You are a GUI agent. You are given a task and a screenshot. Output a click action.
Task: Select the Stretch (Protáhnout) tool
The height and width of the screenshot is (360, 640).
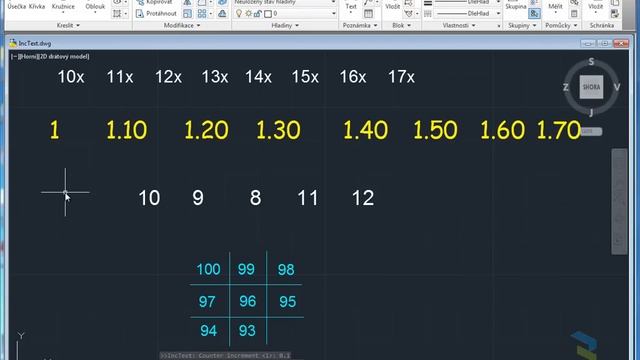coord(156,14)
